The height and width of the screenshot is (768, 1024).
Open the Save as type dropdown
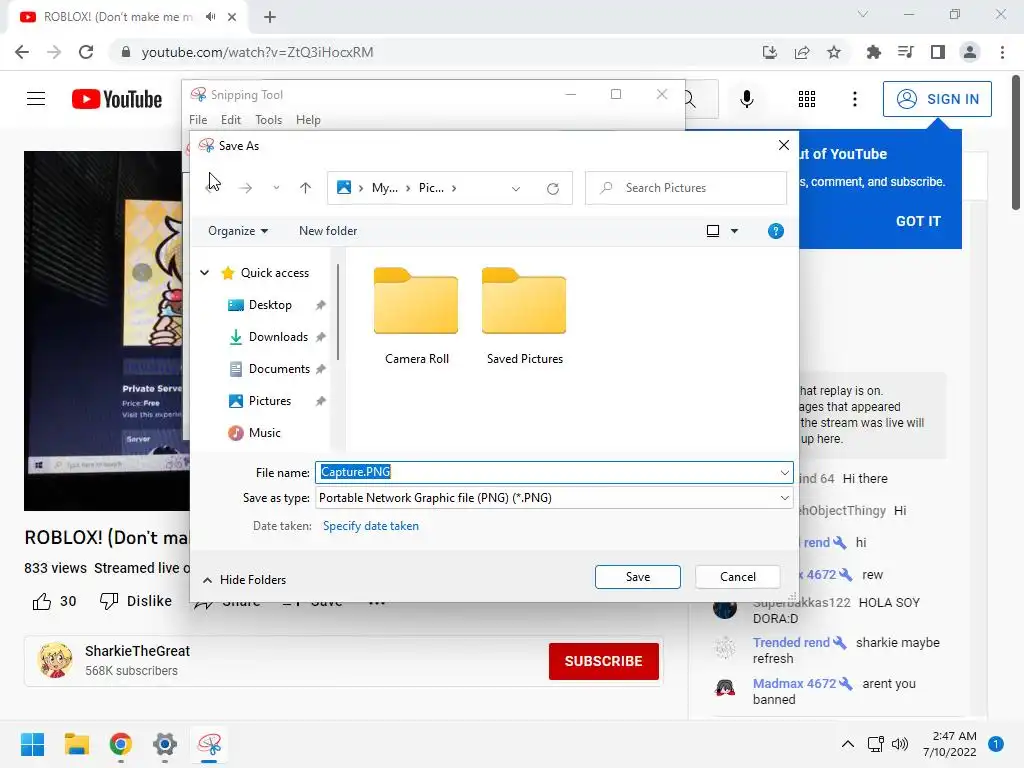554,498
